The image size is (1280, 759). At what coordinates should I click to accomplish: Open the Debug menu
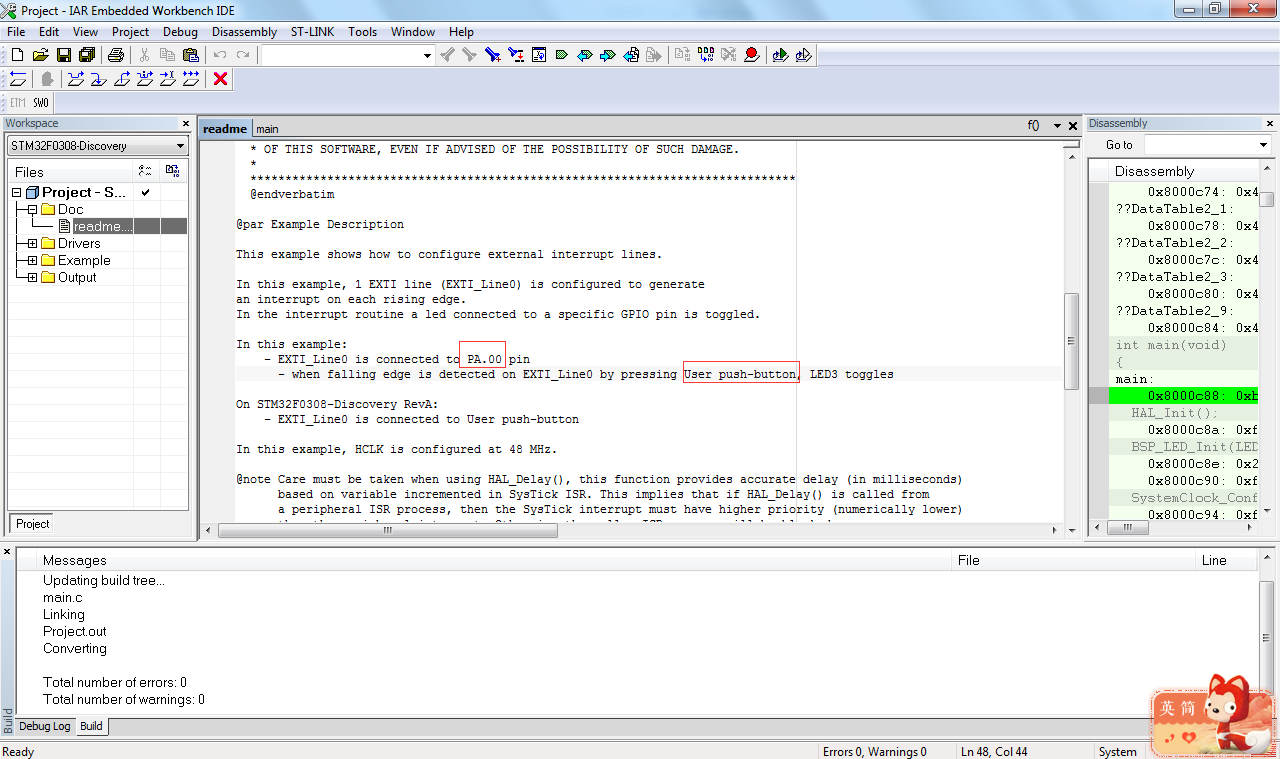click(180, 32)
